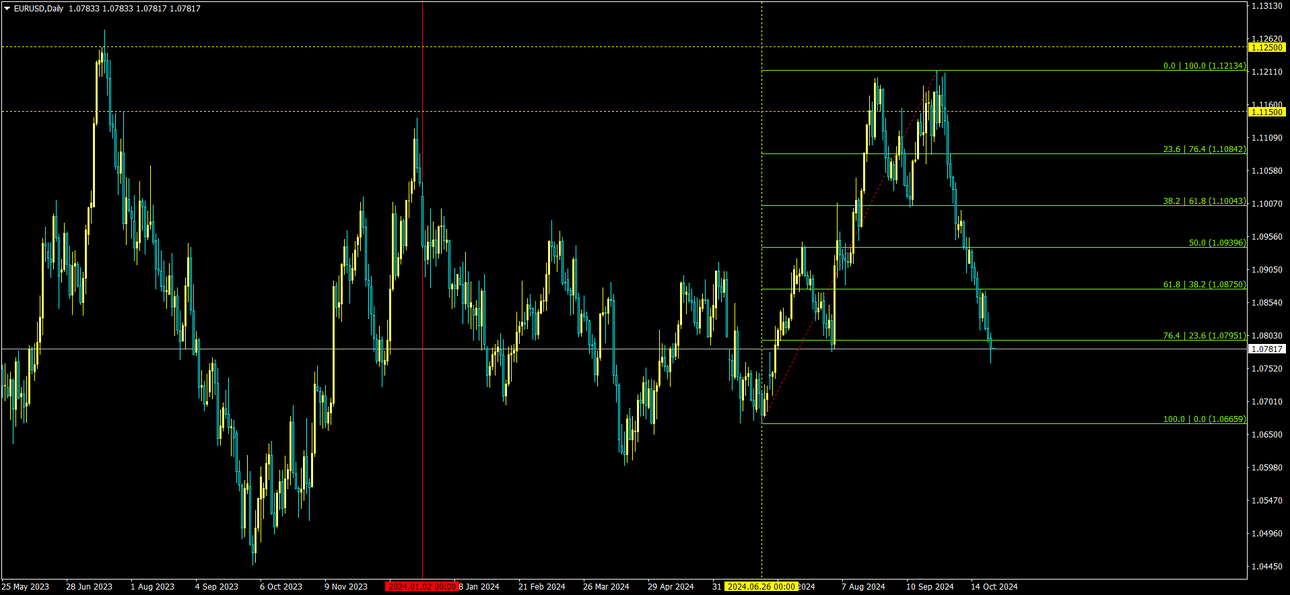The width and height of the screenshot is (1290, 595).
Task: Open the chart menu triangle beside EURUSD,Daily
Action: 7,8
